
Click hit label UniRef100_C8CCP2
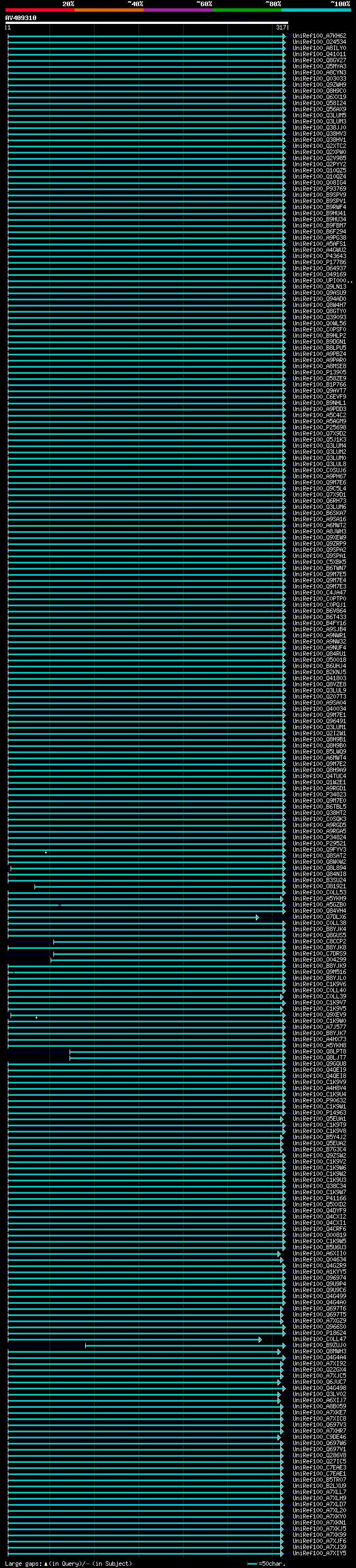319,942
